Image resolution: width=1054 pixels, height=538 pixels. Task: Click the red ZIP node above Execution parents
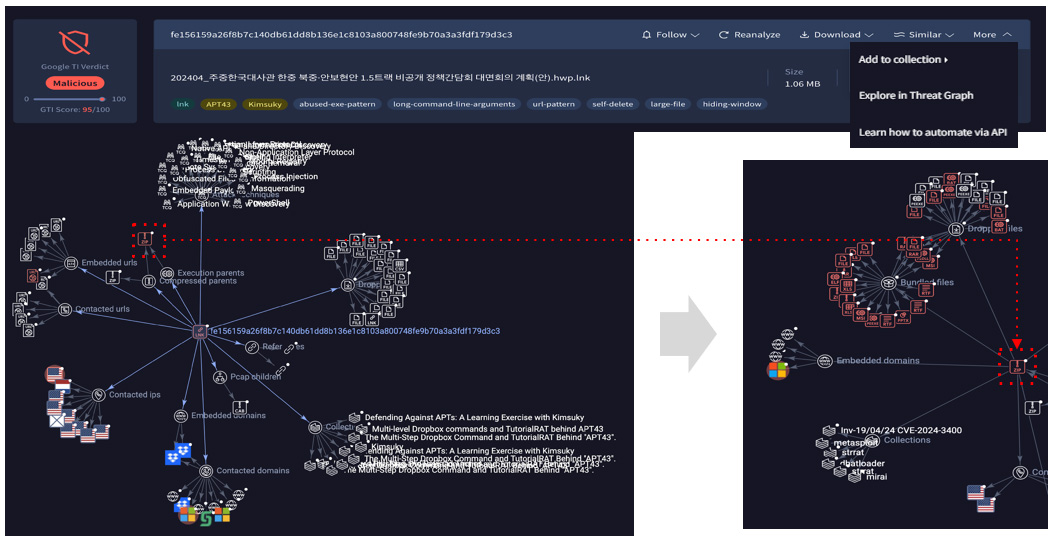pos(145,239)
